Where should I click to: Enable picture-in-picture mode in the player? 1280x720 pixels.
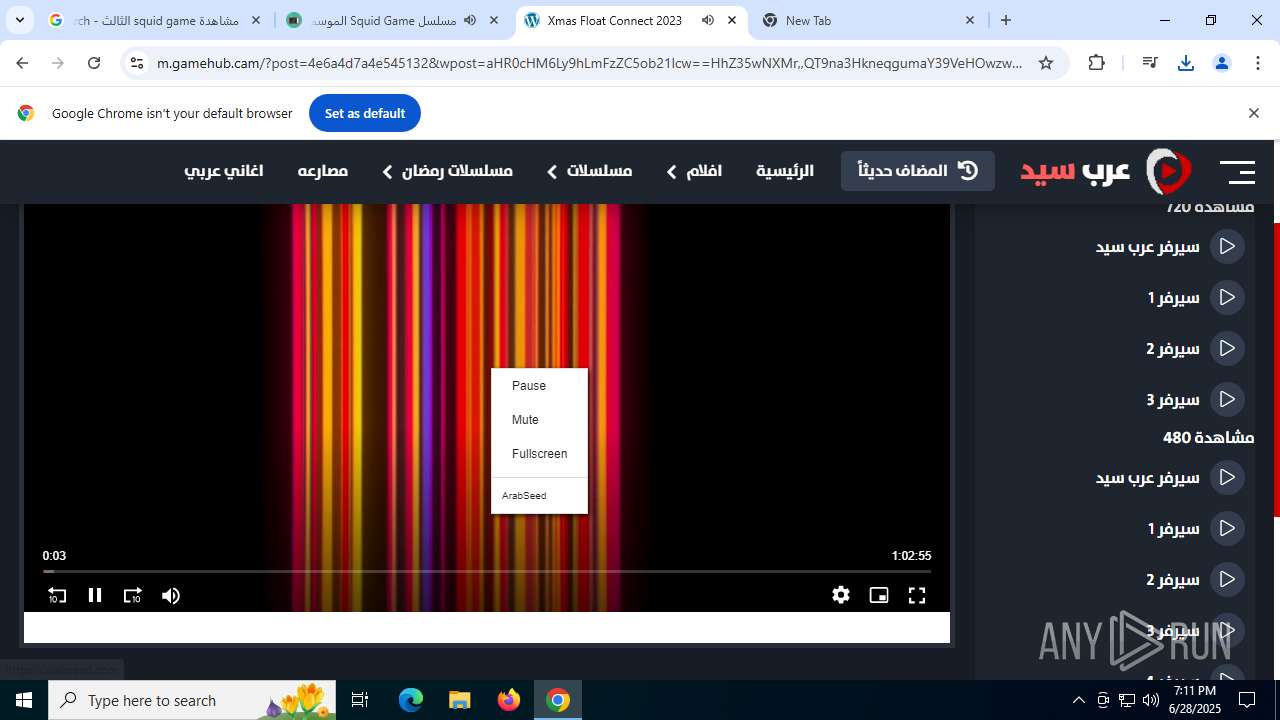coord(879,595)
